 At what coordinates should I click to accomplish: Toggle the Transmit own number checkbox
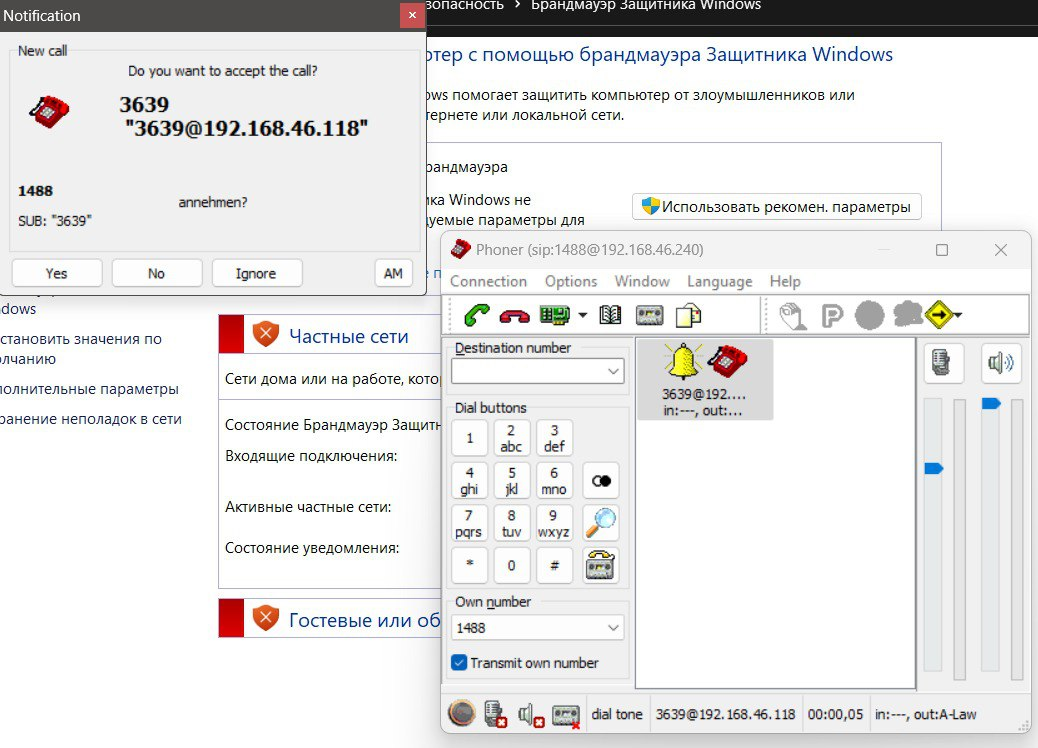(x=459, y=663)
